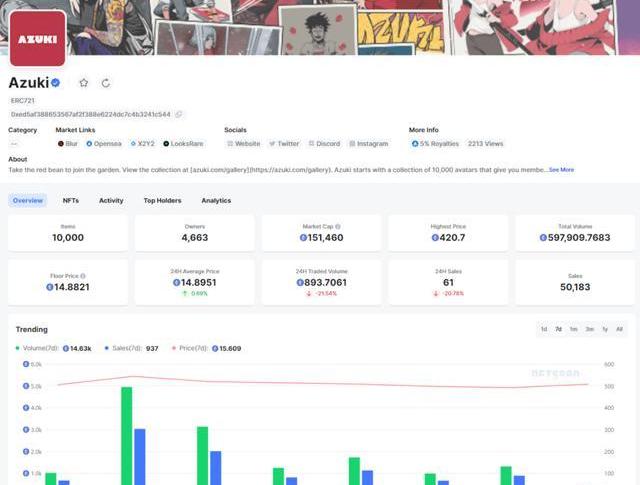Expand the About text with See More
This screenshot has width=640, height=485.
click(x=561, y=169)
